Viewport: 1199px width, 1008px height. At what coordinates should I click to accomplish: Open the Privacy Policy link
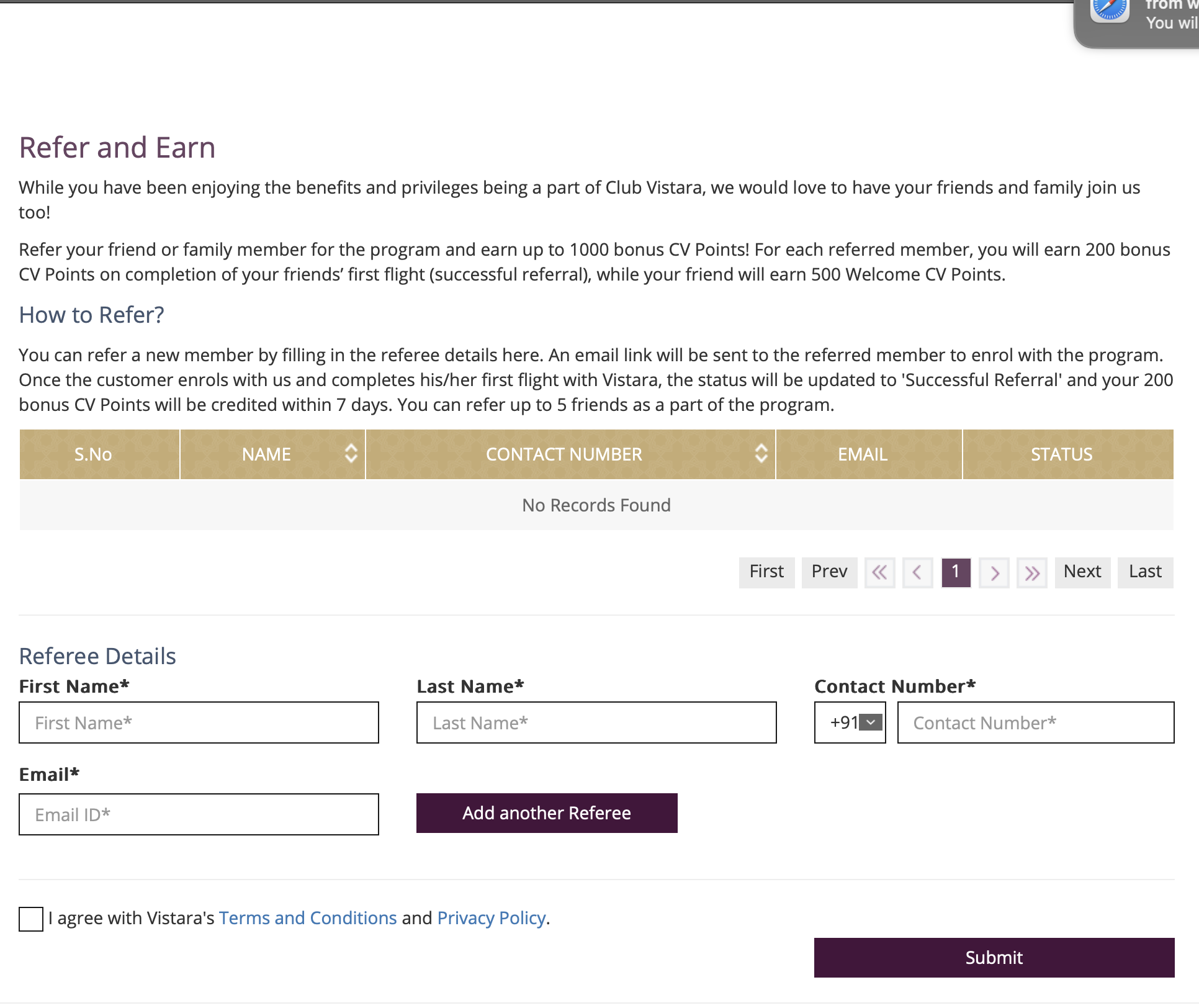[492, 918]
